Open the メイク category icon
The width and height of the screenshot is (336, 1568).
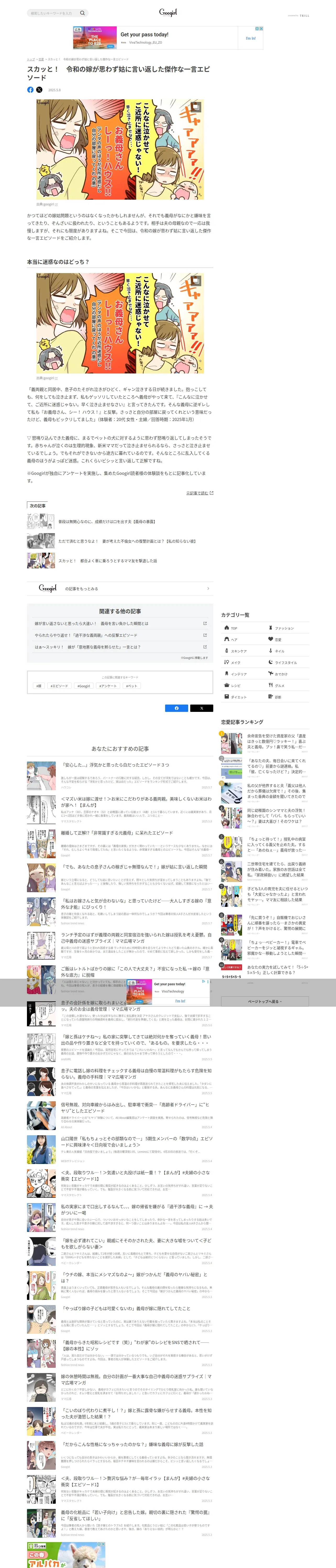point(226,662)
